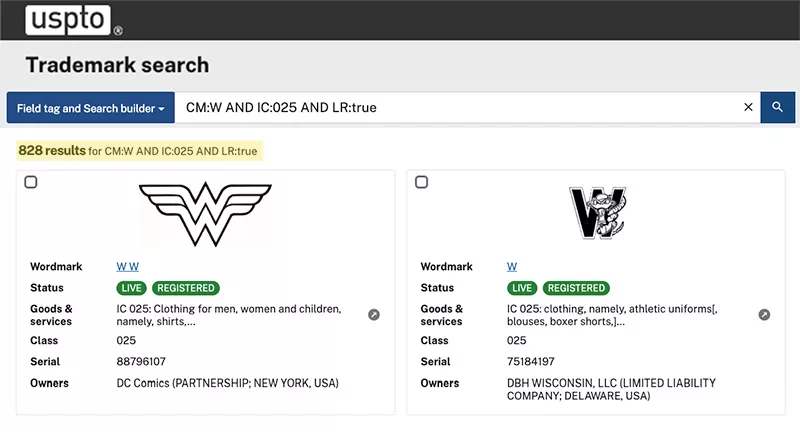Select the W W trademark checkbox

31,182
